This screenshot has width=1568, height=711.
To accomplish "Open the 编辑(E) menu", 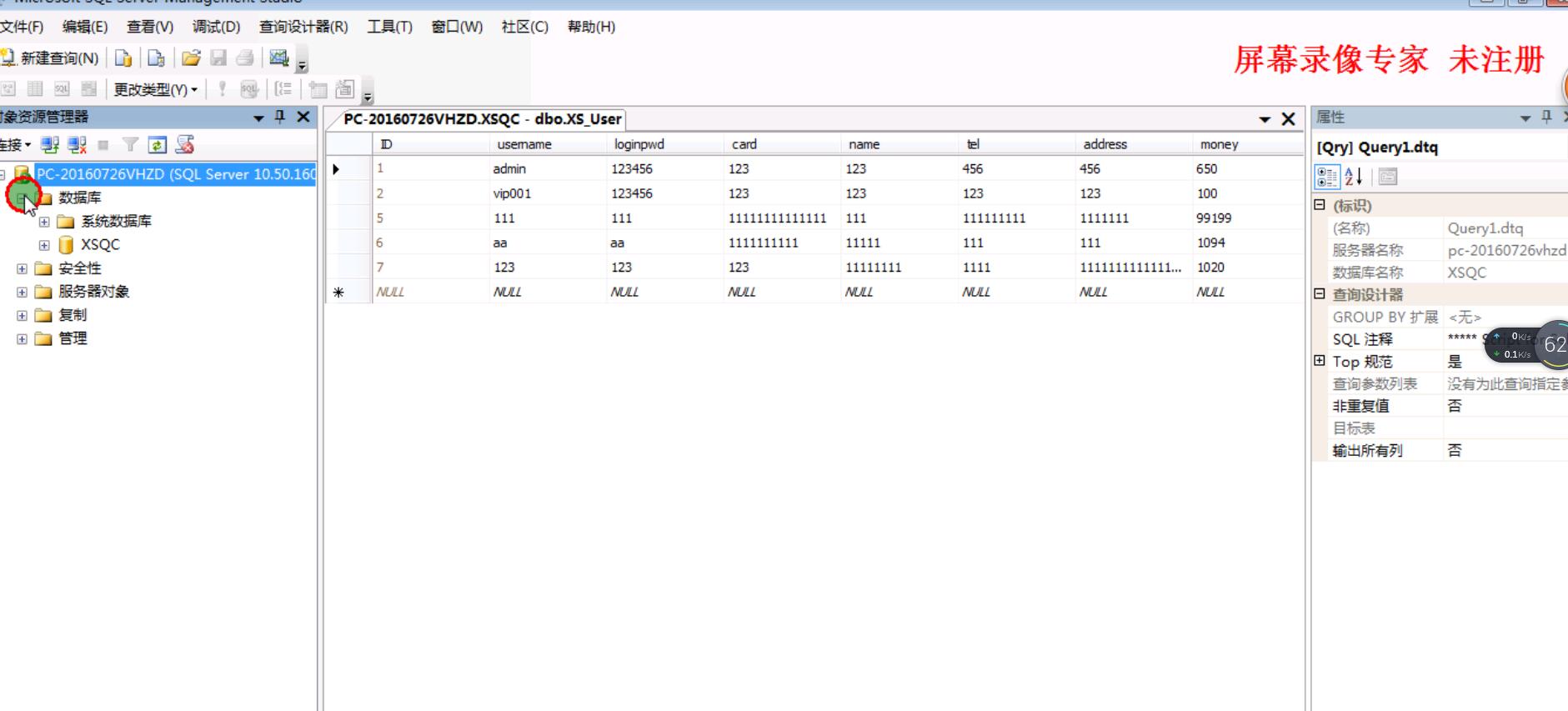I will [x=85, y=27].
